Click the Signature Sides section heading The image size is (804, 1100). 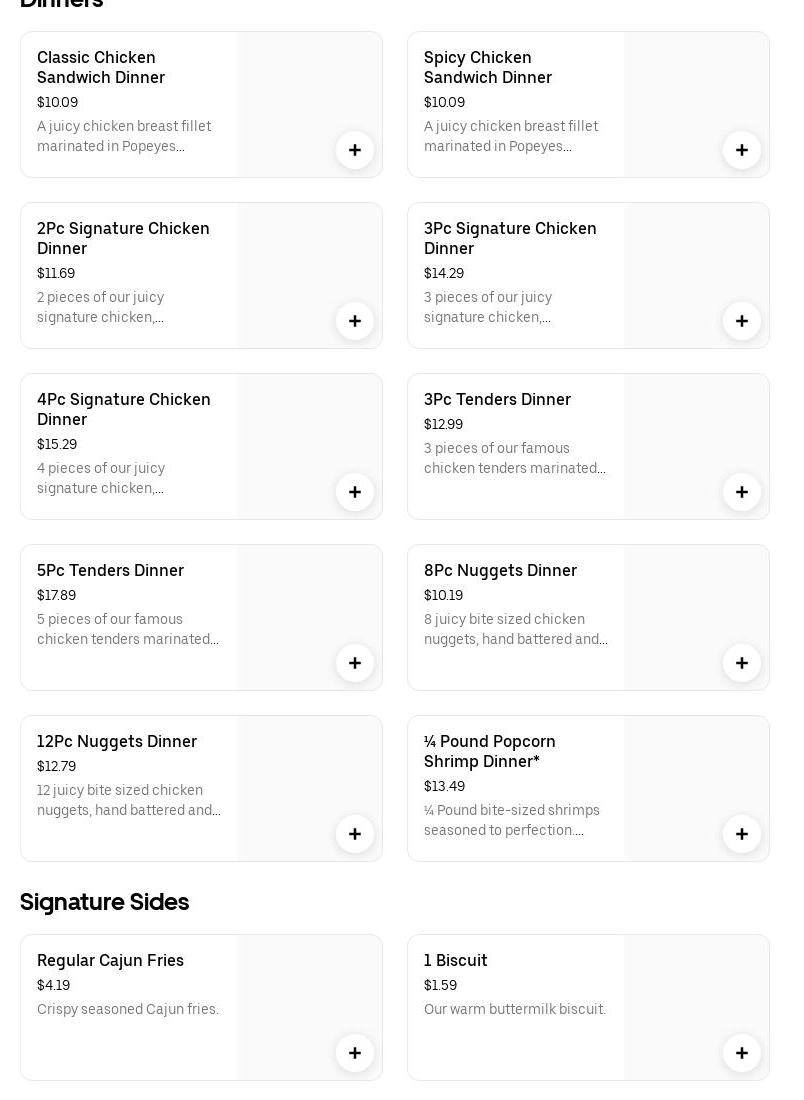(x=104, y=902)
